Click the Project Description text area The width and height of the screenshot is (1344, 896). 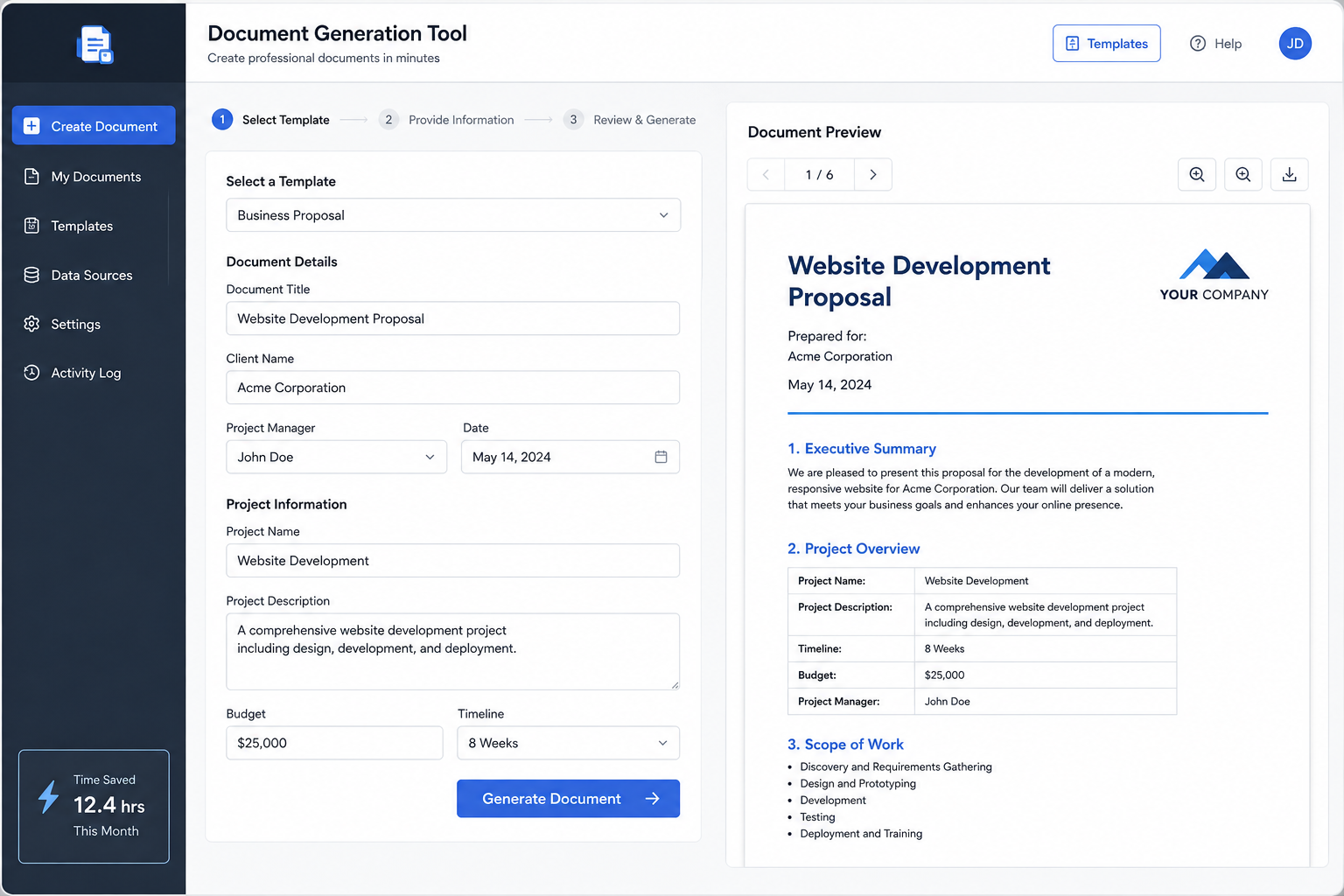[x=453, y=652]
